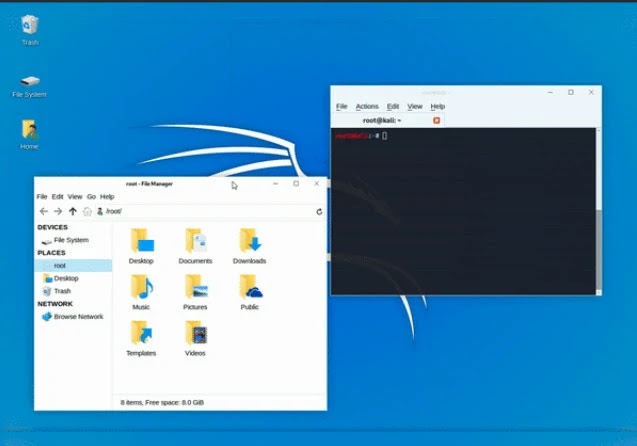
Task: Go to home folder via house icon
Action: [x=87, y=211]
